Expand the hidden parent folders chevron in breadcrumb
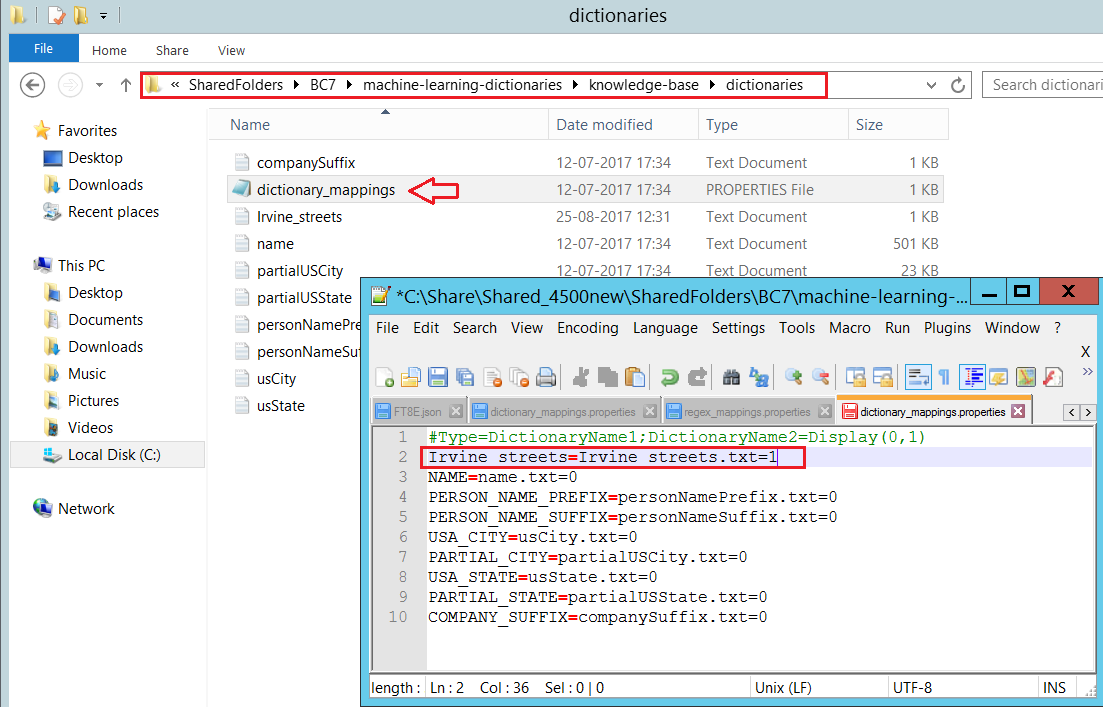This screenshot has height=707, width=1103. [x=175, y=85]
